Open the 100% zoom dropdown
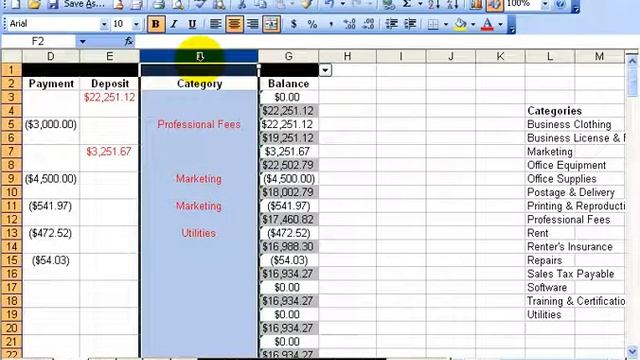Screen dimensions: 640x360 (545, 4)
